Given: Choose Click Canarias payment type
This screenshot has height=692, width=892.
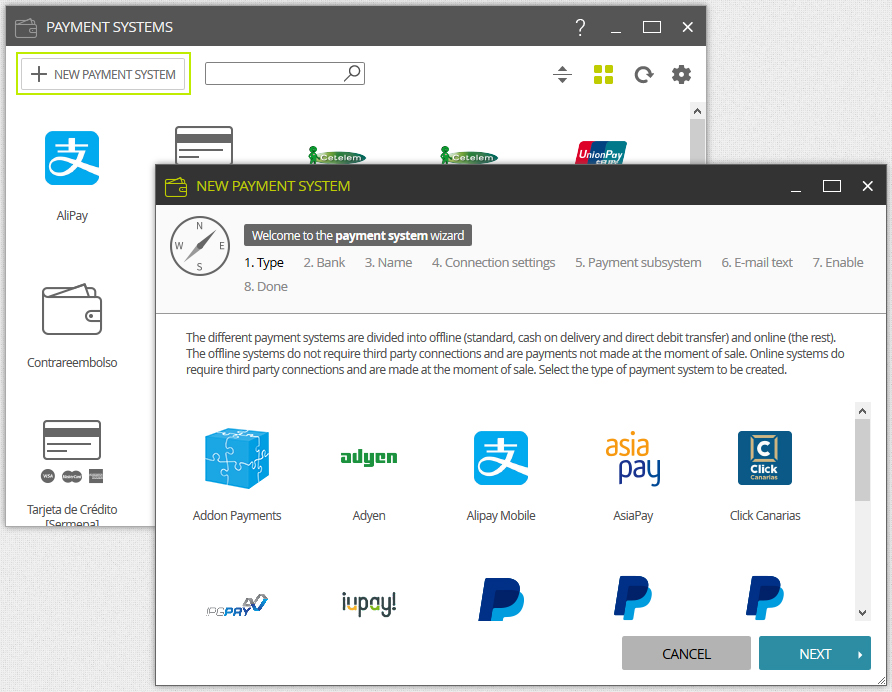Looking at the screenshot, I should (x=765, y=458).
